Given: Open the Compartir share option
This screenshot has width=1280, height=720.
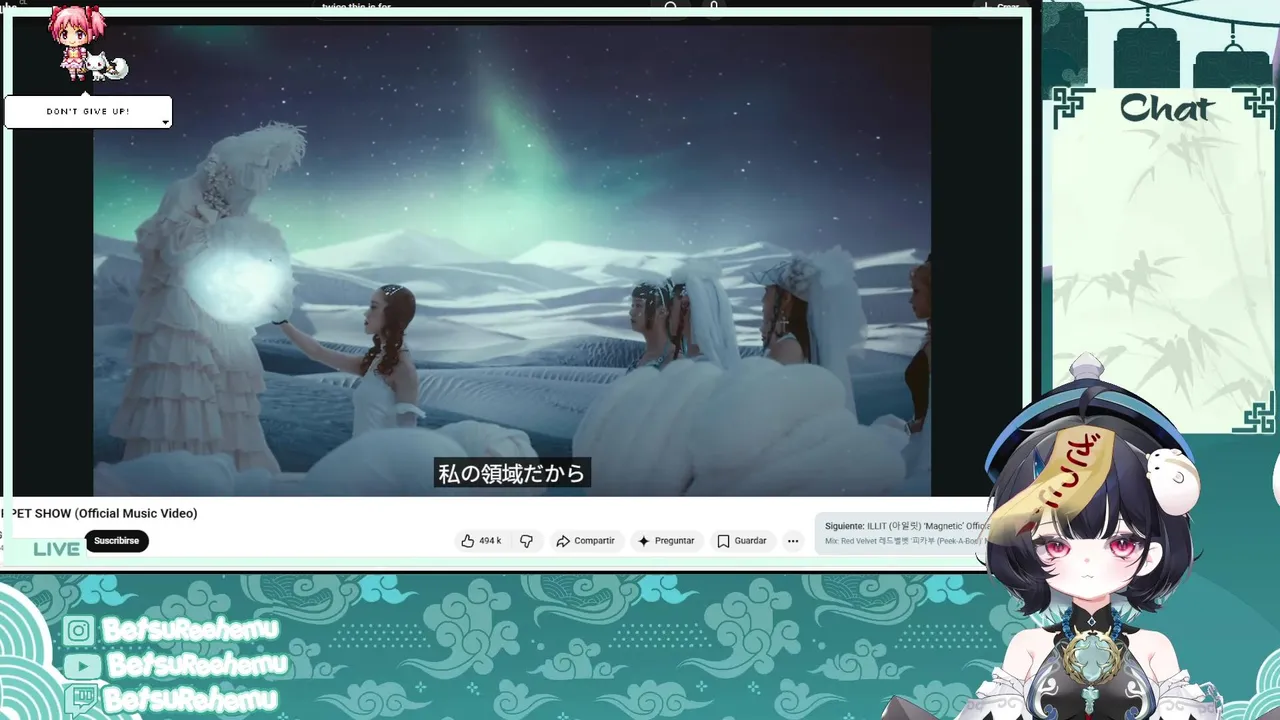Looking at the screenshot, I should [585, 541].
